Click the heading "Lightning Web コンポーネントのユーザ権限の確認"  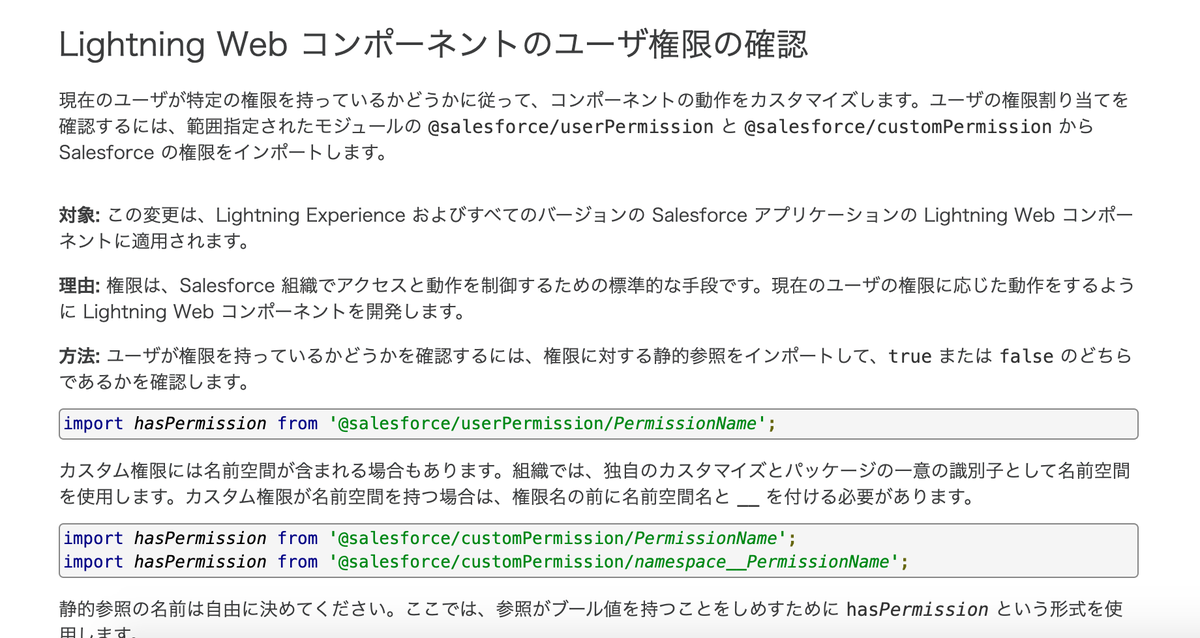pos(433,45)
